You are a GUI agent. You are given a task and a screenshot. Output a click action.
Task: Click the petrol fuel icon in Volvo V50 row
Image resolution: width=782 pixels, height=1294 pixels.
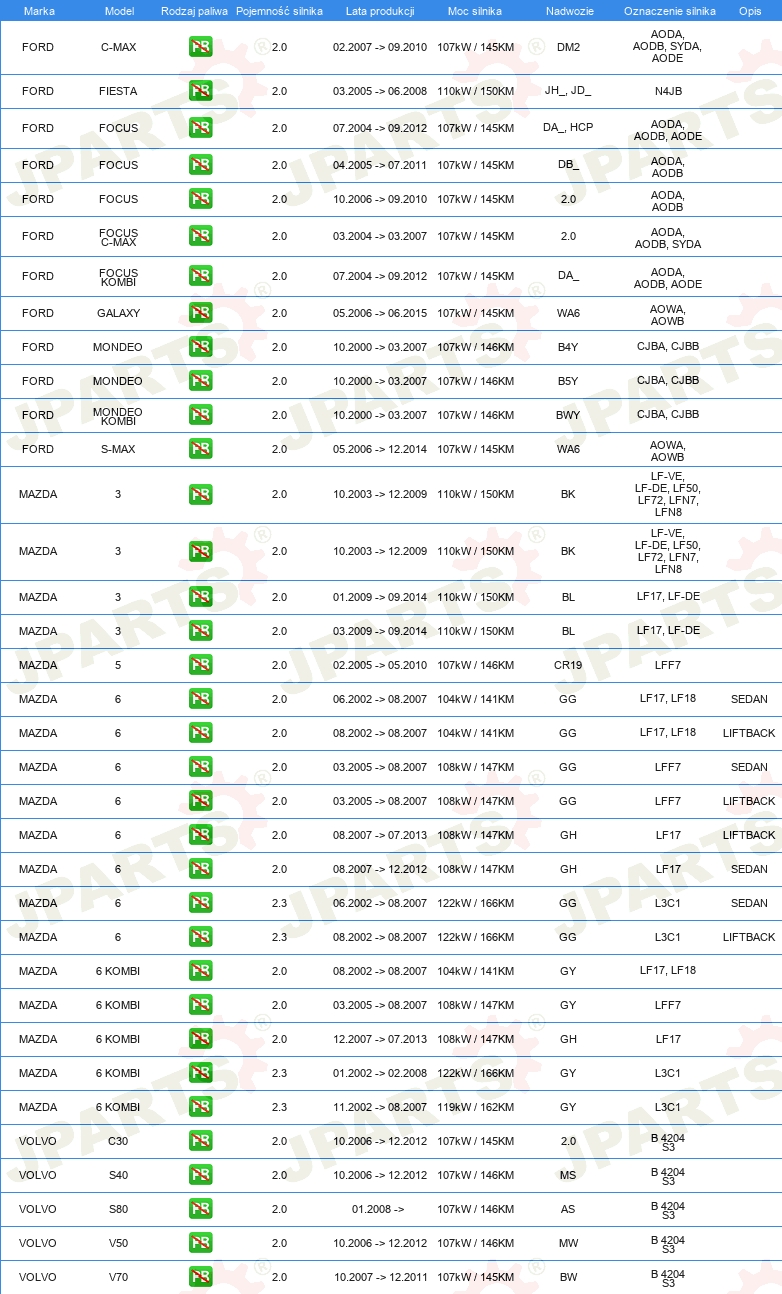201,1243
